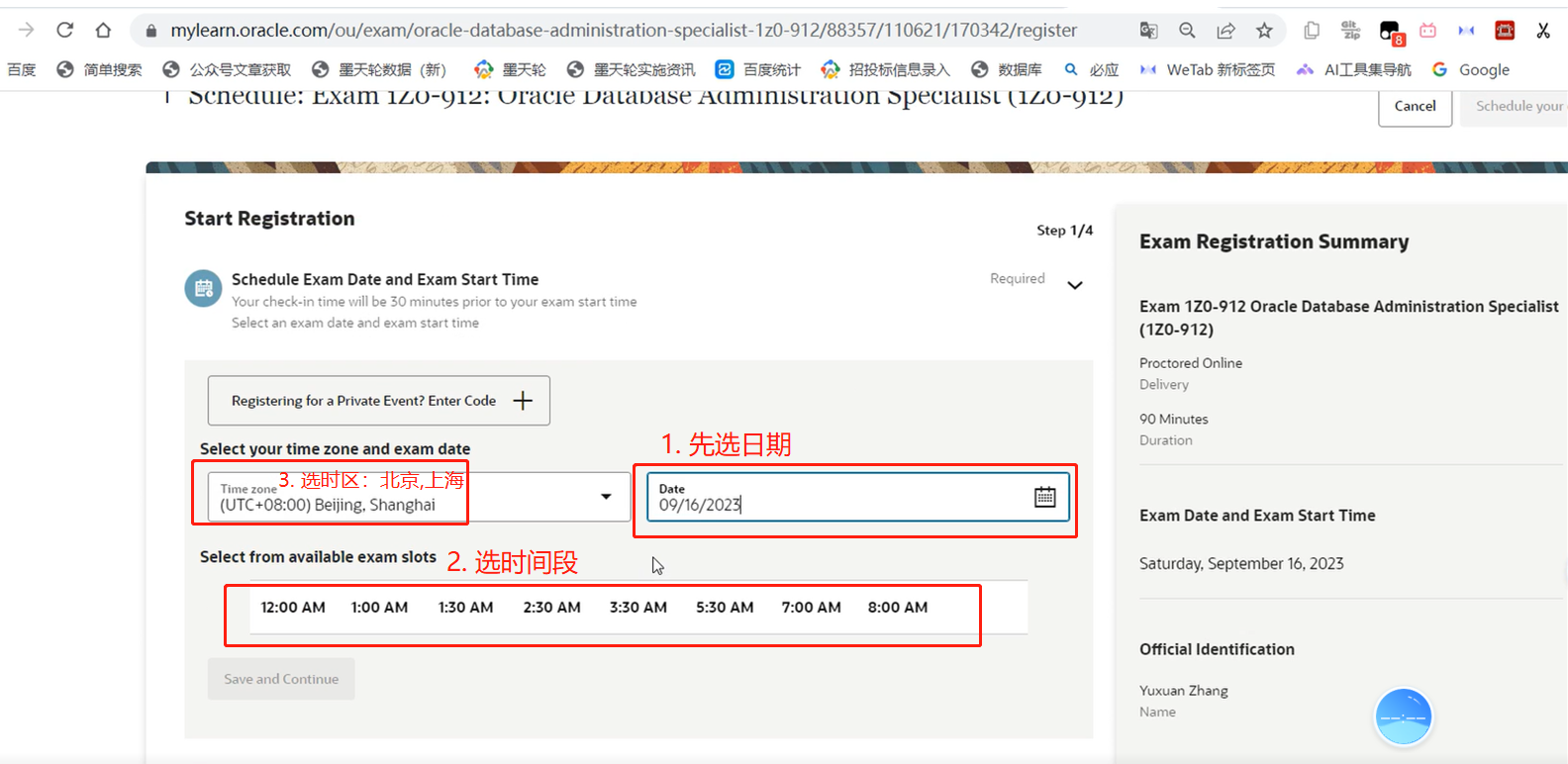Open the WeTab 新标签页 bookmark
The image size is (1568, 764).
click(1208, 69)
